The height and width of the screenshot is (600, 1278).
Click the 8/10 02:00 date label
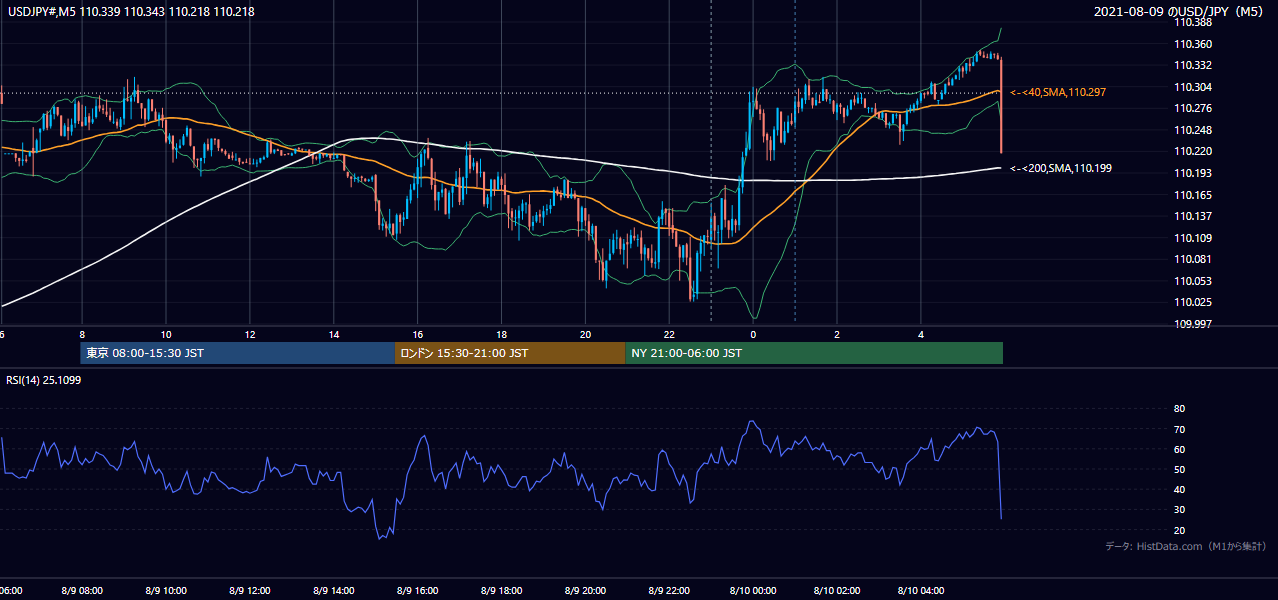[x=837, y=590]
